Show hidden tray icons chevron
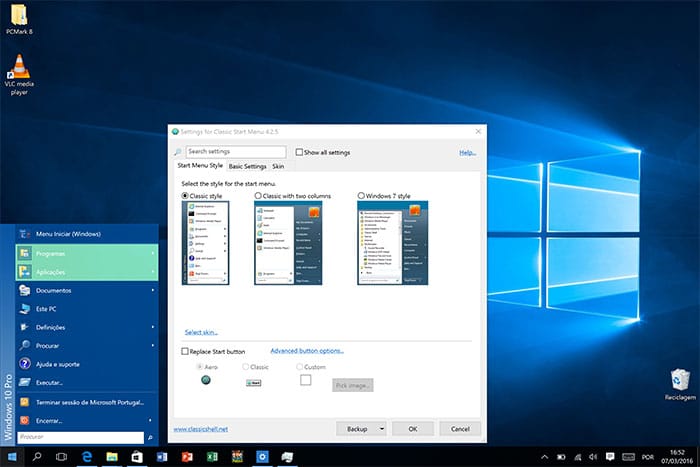Image resolution: width=700 pixels, height=467 pixels. coord(544,457)
